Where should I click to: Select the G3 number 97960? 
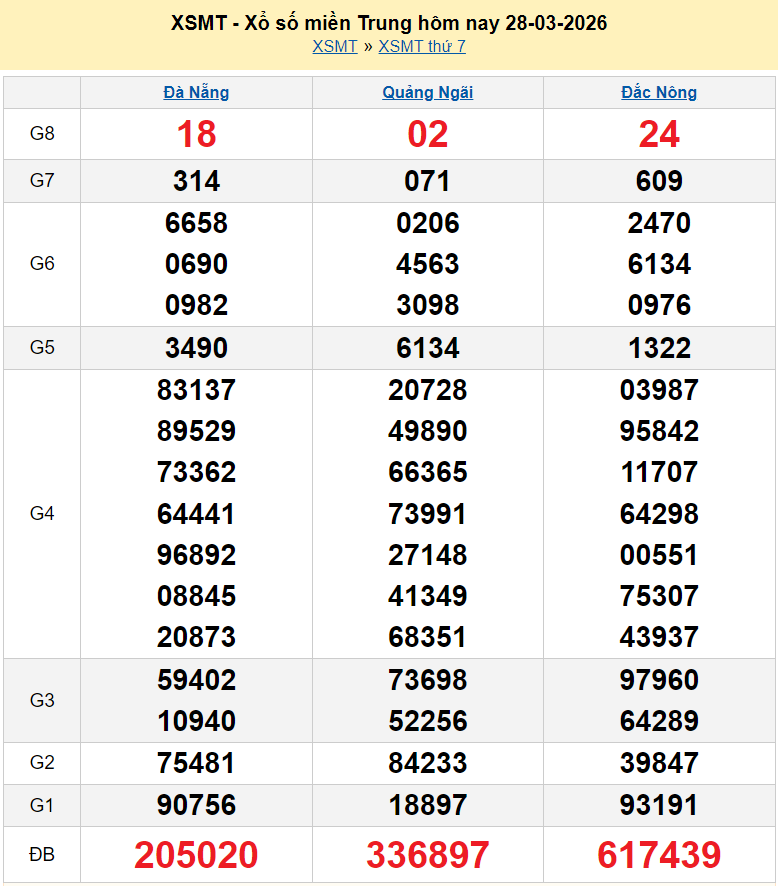click(x=659, y=680)
